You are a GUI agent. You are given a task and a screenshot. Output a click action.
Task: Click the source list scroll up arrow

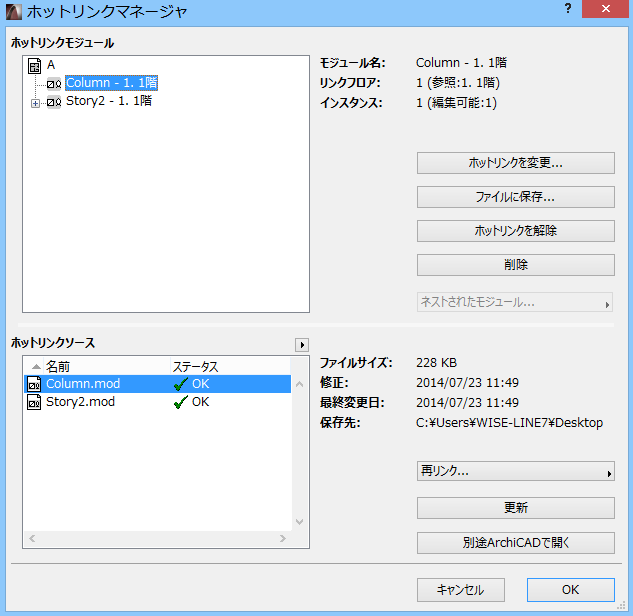click(x=299, y=384)
